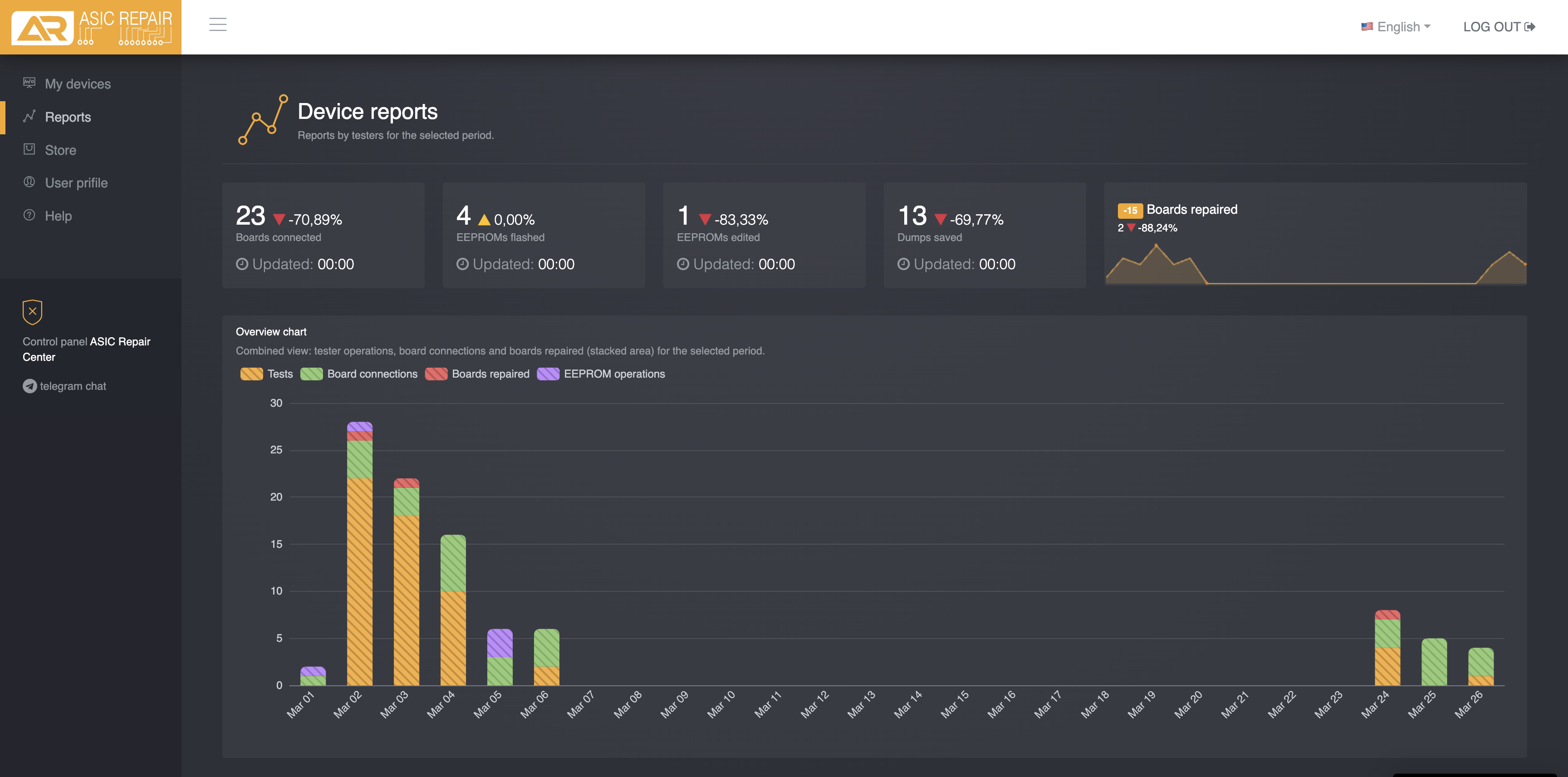Click the clock icon under EEPROMs flashed

(x=463, y=264)
